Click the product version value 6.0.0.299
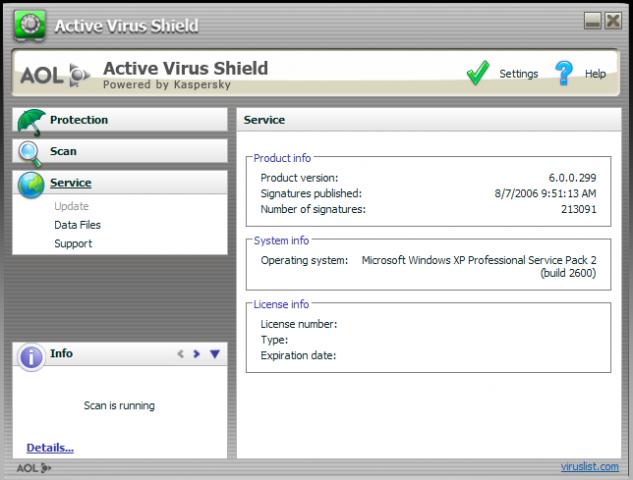This screenshot has height=480, width=633. pos(572,178)
